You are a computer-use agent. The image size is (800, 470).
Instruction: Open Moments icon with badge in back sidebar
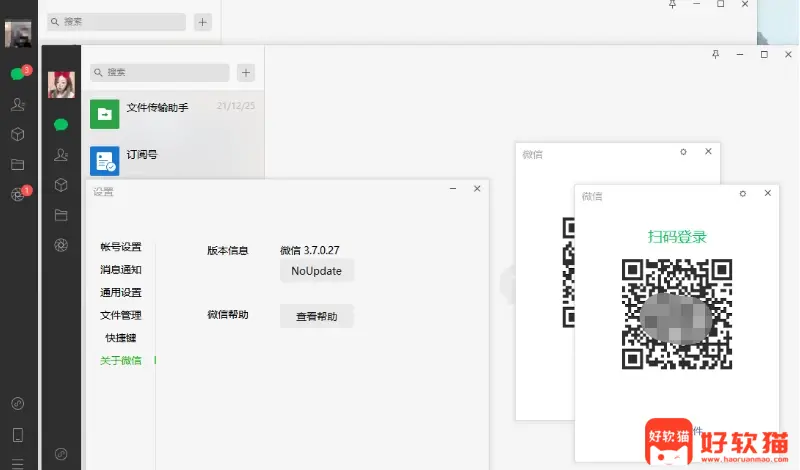[18, 194]
